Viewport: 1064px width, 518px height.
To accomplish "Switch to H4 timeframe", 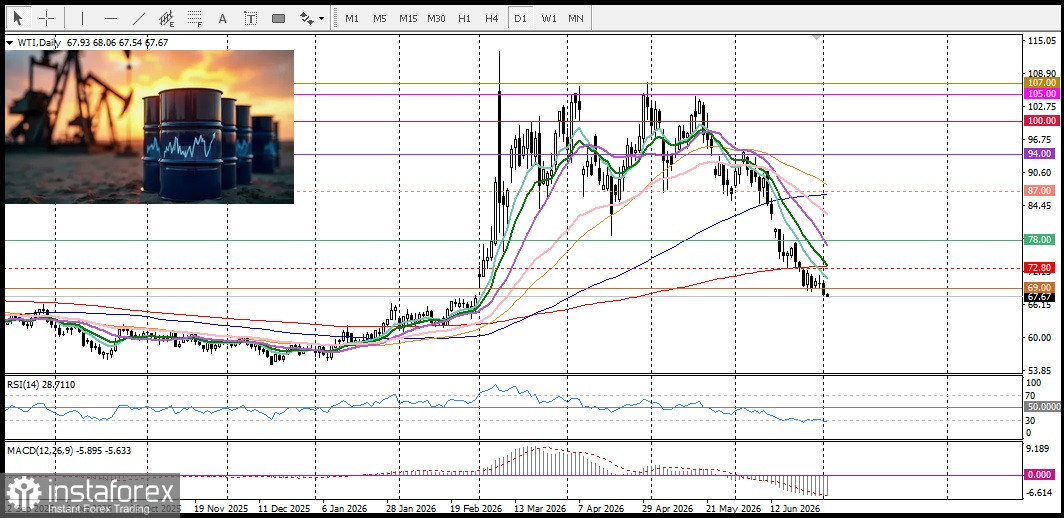I will click(x=492, y=18).
